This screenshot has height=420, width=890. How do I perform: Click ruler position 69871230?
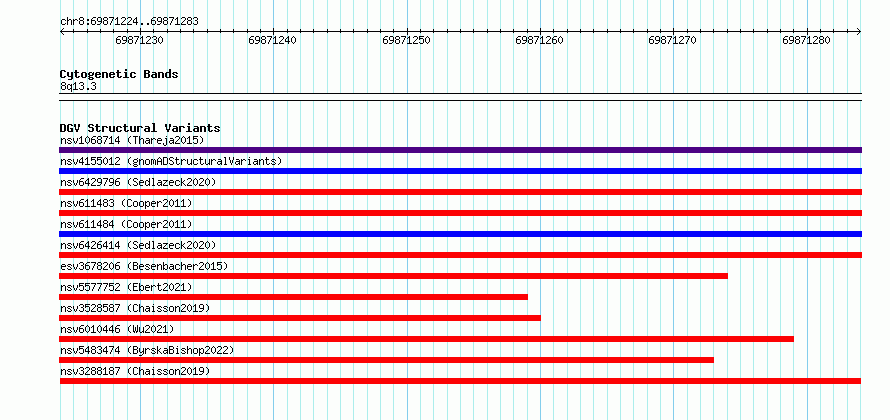(x=139, y=40)
